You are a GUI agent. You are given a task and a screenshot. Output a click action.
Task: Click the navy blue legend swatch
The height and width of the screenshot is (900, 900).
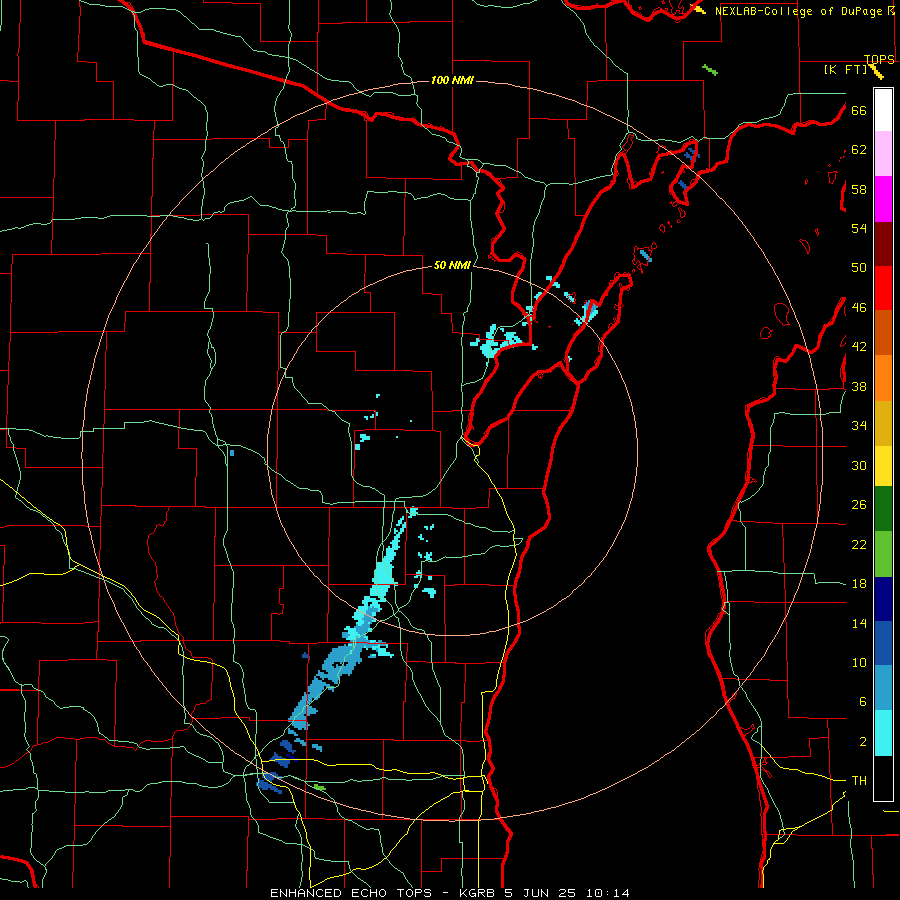883,599
